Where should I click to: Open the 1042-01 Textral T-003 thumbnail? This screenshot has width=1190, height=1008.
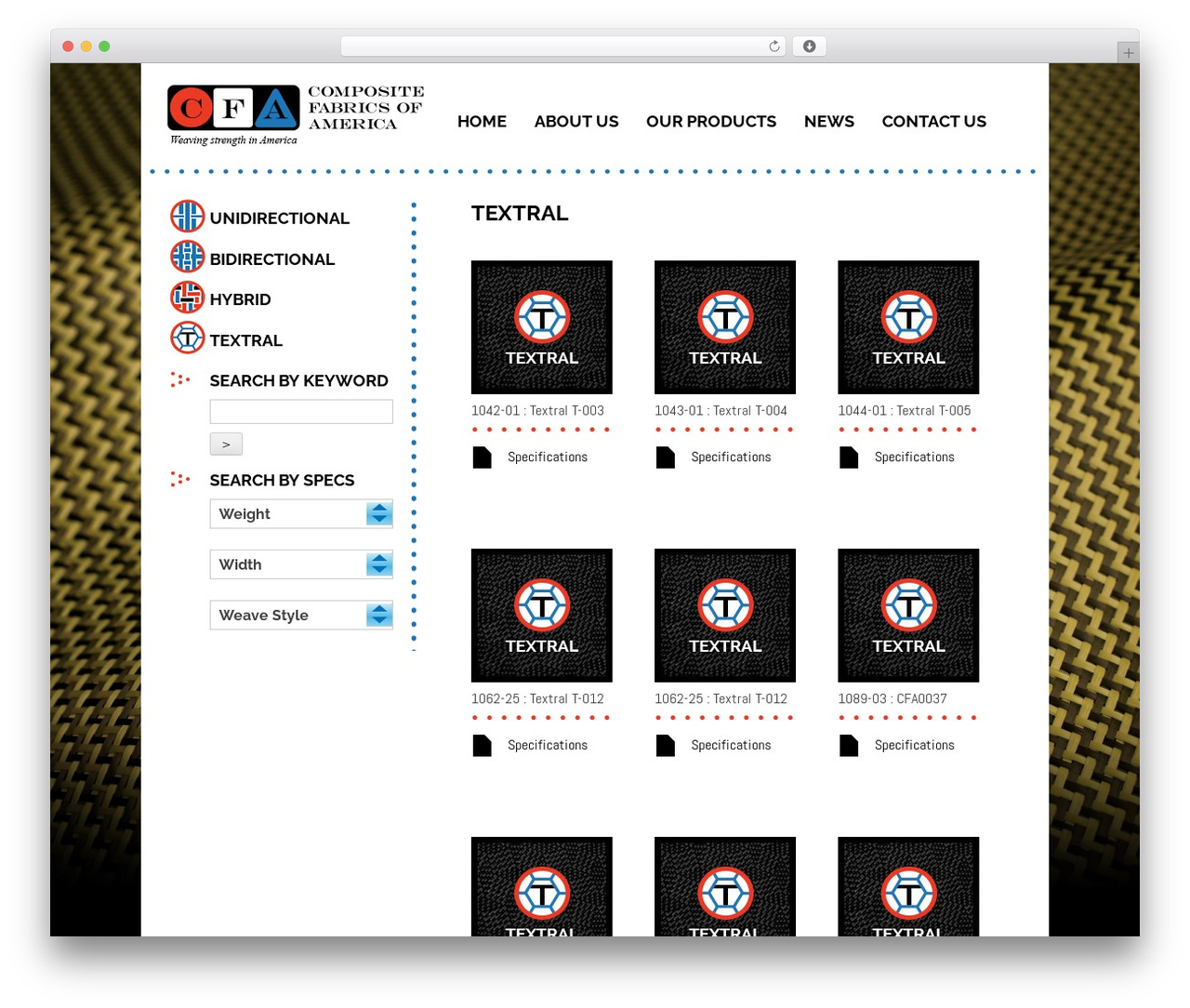[541, 327]
